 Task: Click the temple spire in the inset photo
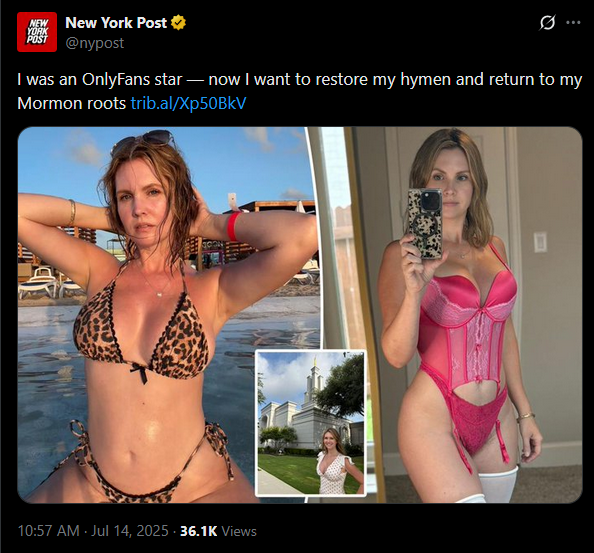coord(314,379)
